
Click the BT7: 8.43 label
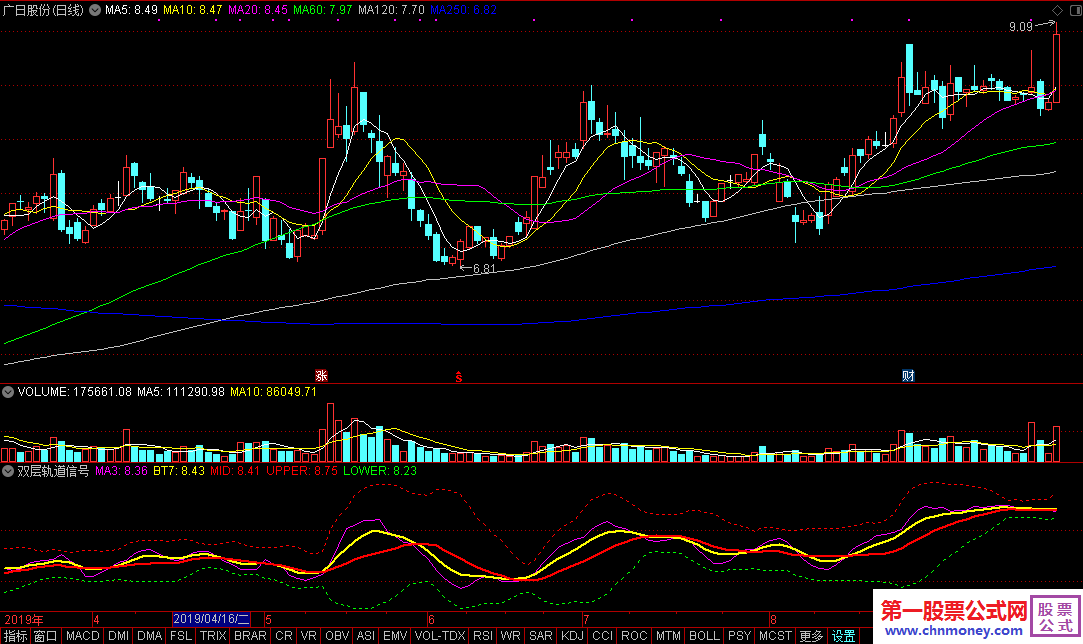pyautogui.click(x=179, y=471)
